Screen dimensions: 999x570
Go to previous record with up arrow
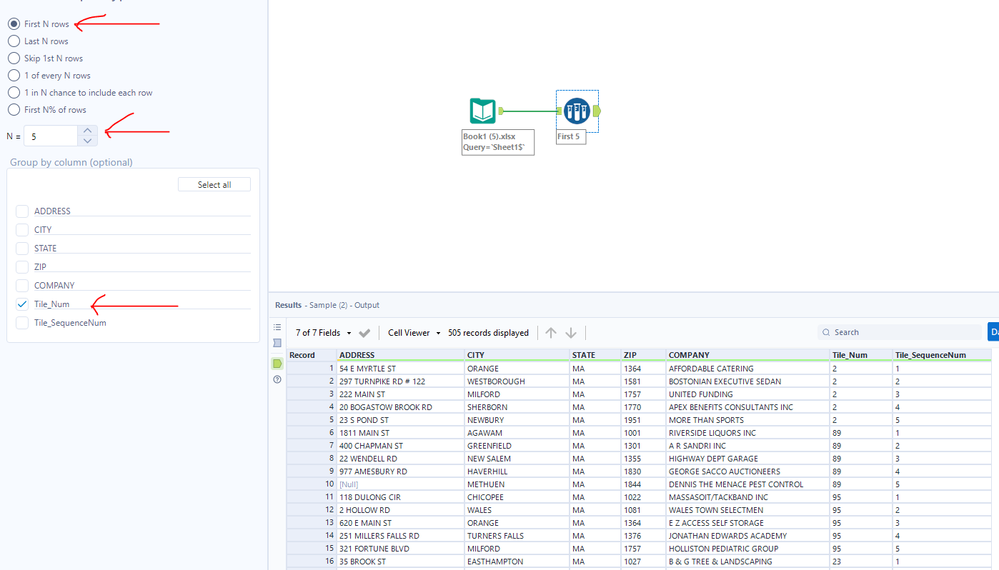point(551,332)
